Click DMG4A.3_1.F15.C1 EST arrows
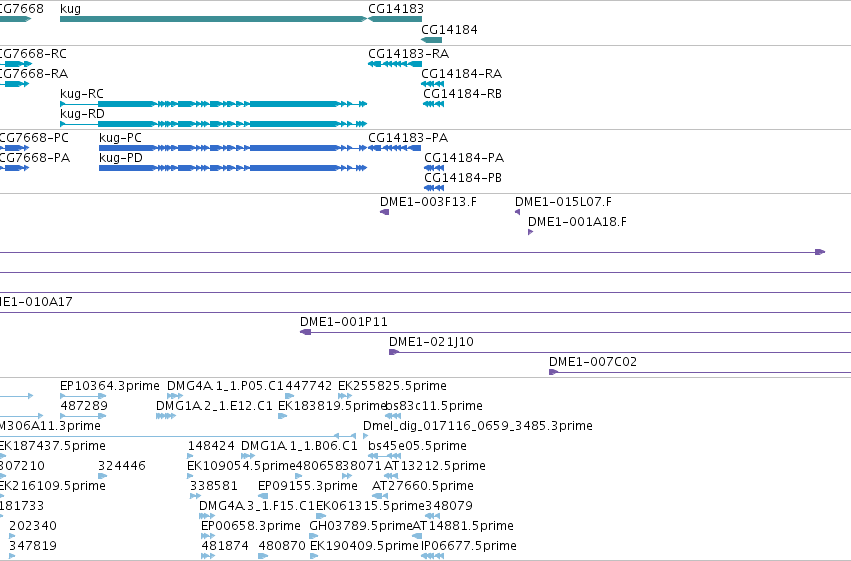Image resolution: width=851 pixels, height=561 pixels. [207, 517]
